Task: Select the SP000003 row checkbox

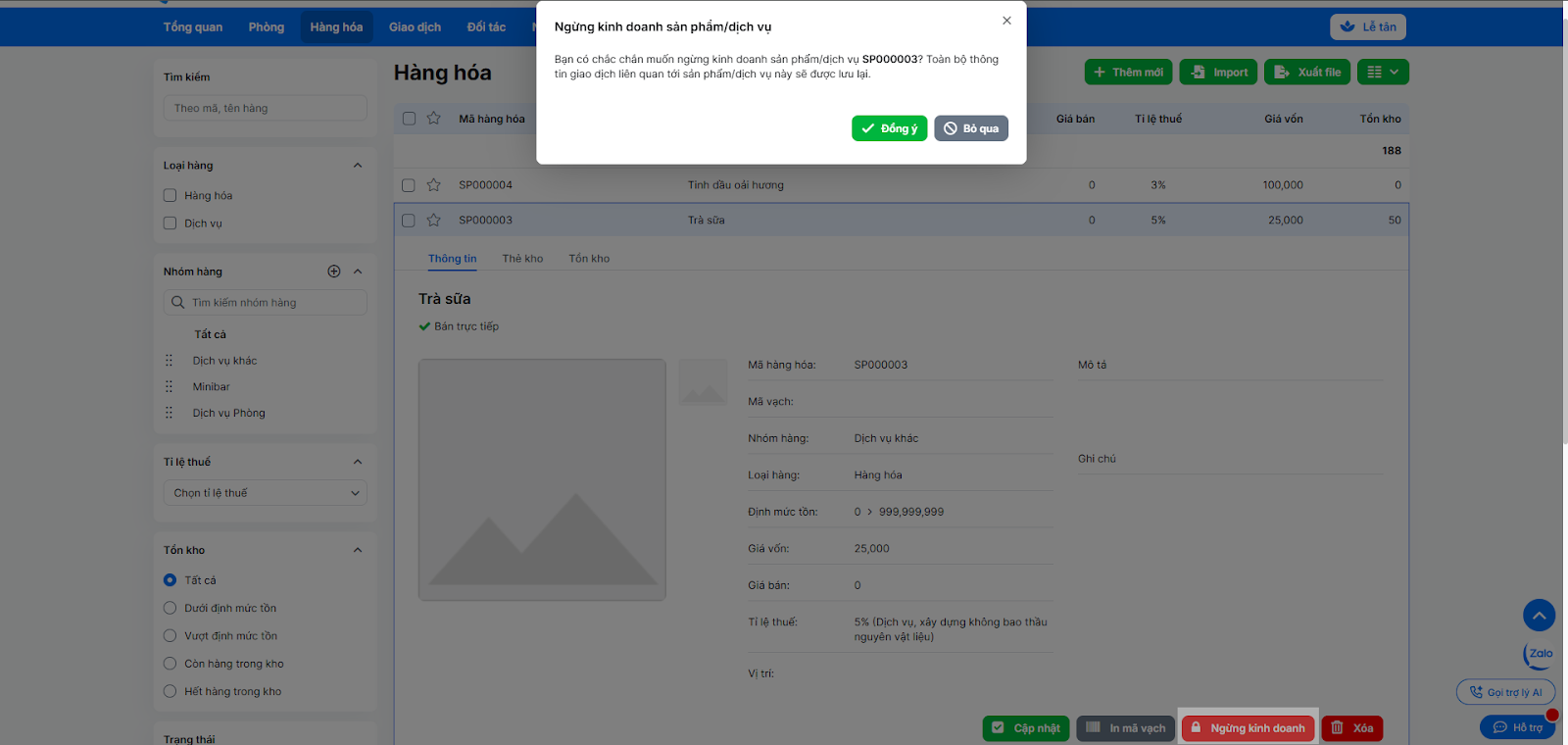Action: [x=409, y=221]
